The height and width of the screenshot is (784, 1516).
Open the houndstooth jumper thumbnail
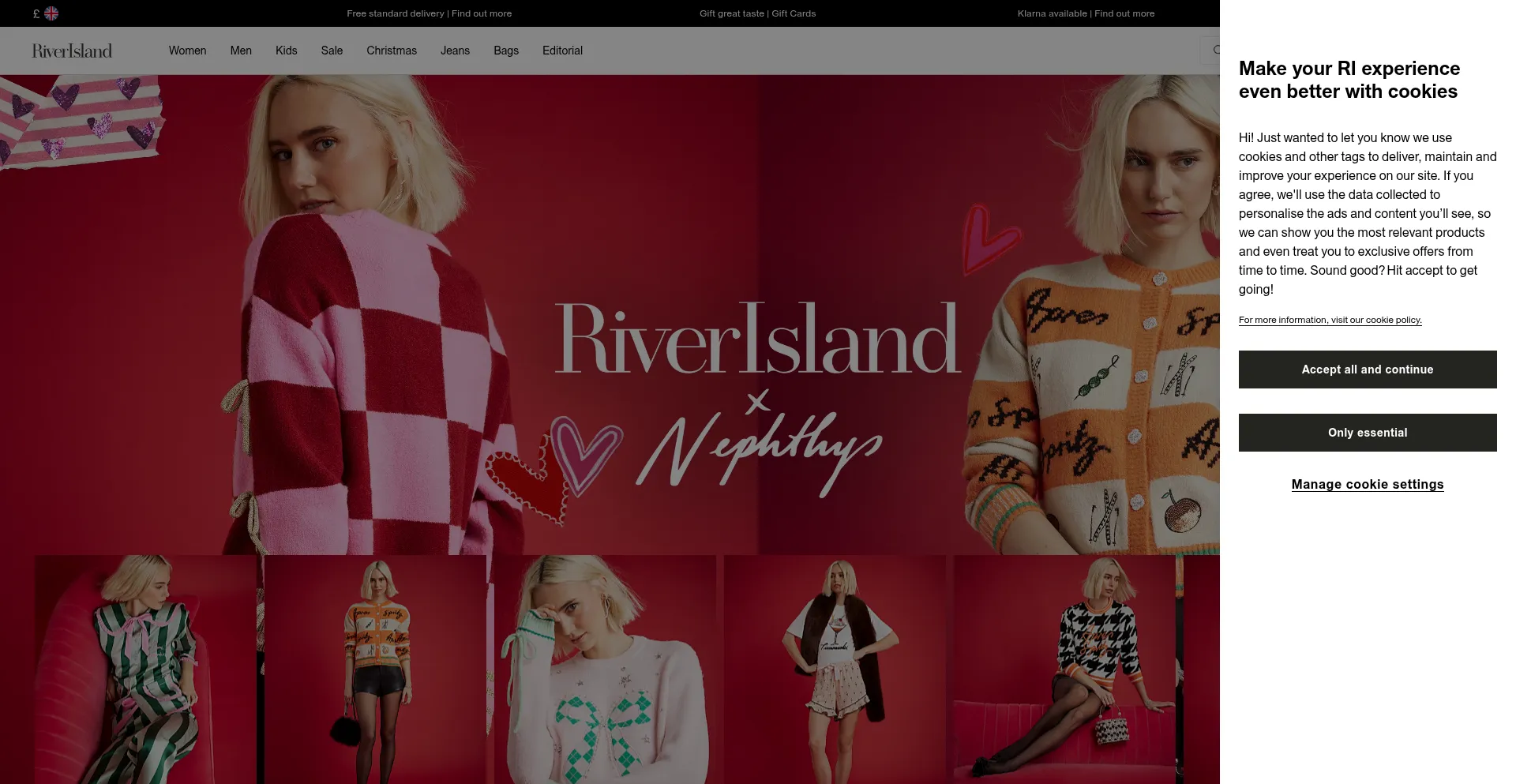1064,670
